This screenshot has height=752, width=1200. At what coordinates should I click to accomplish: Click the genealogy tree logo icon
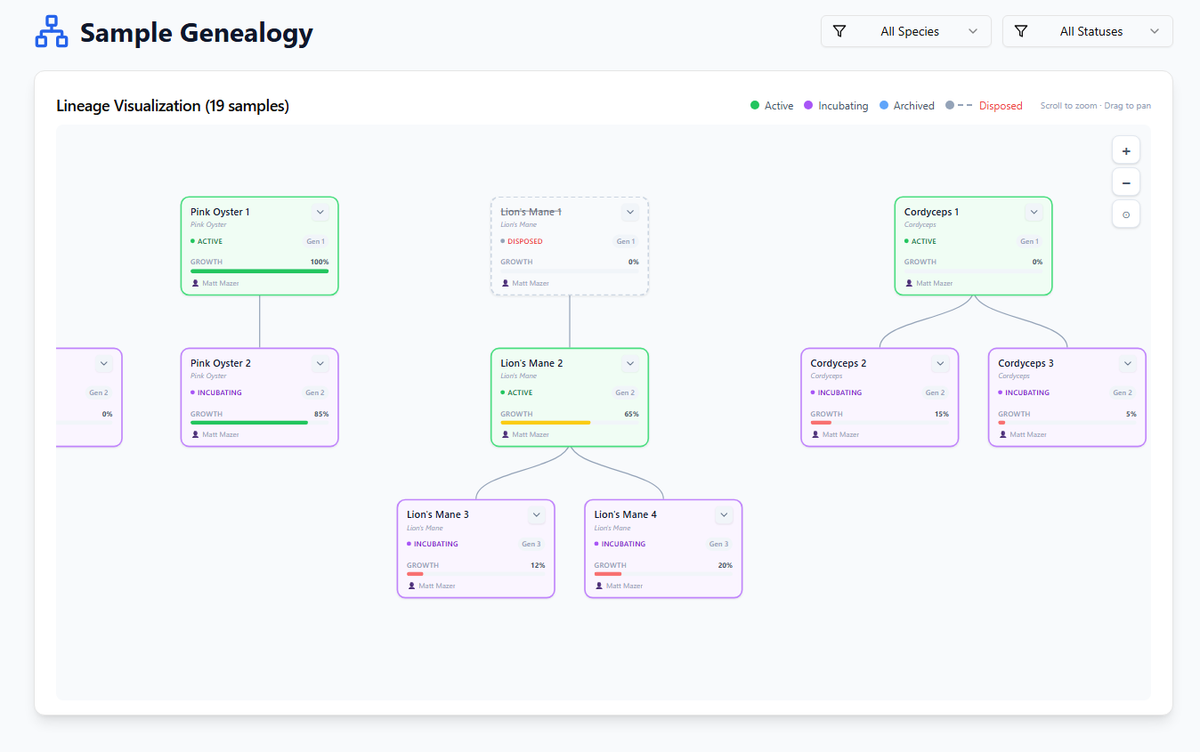coord(51,32)
